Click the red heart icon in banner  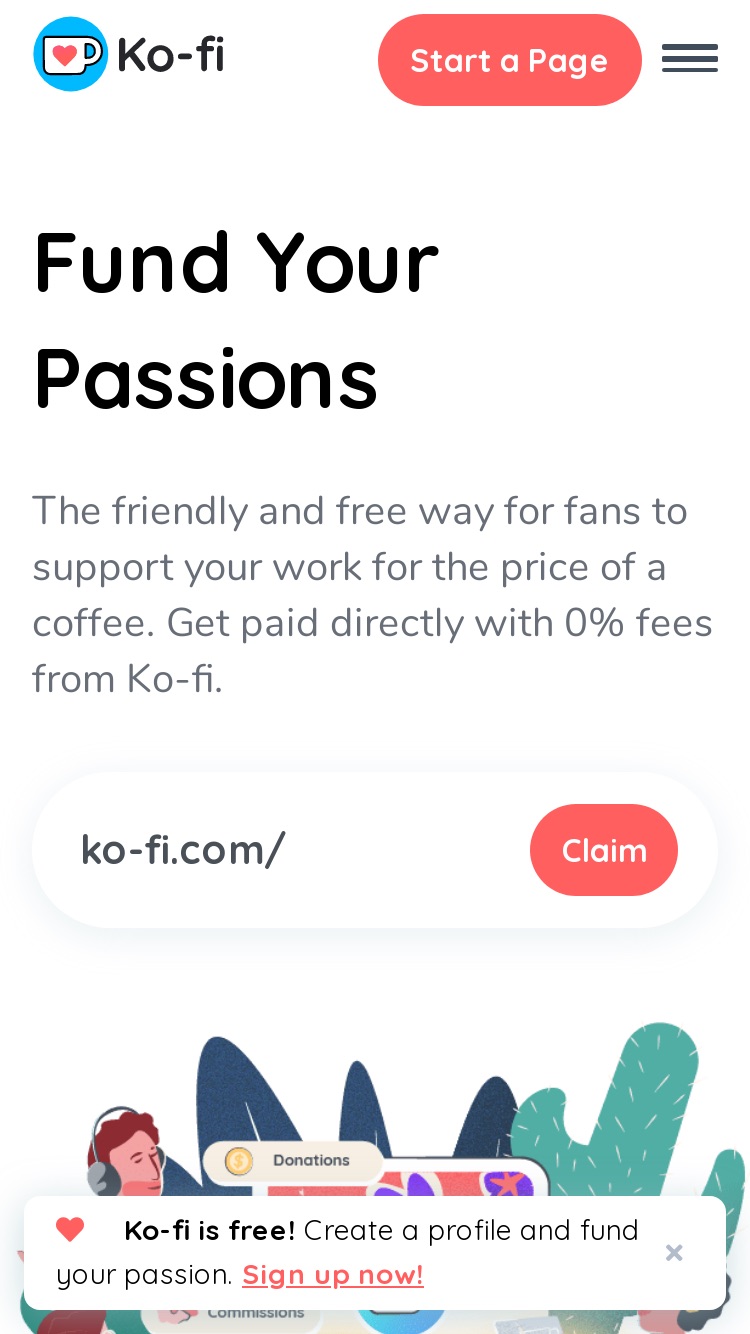coord(70,1229)
